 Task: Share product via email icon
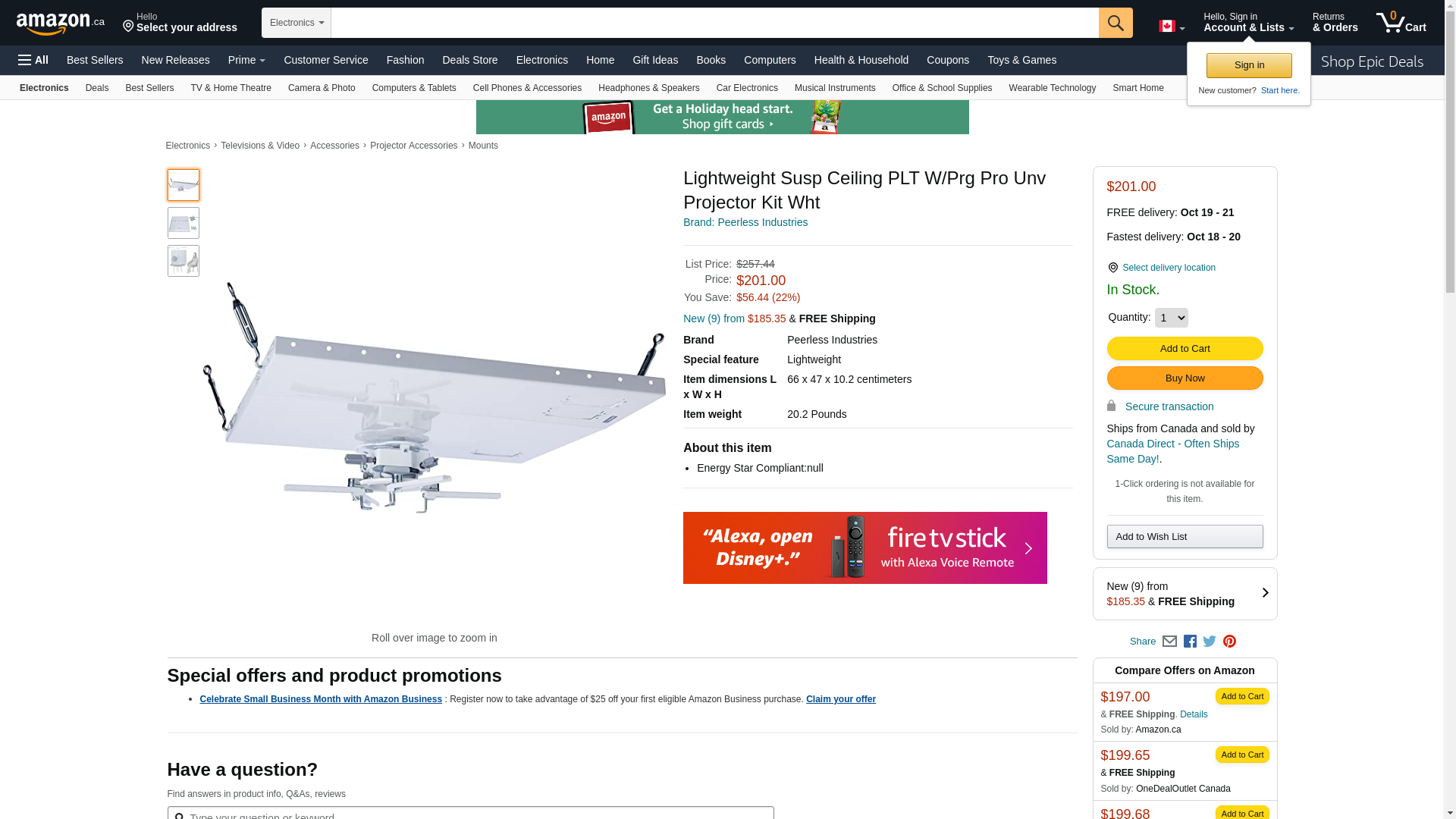[1169, 642]
